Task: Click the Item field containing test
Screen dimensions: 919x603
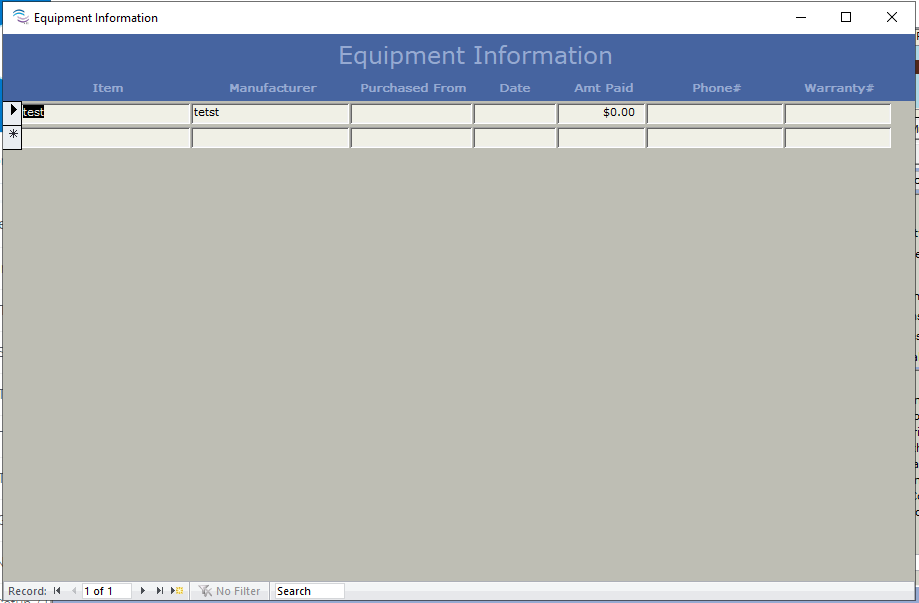Action: (x=106, y=113)
